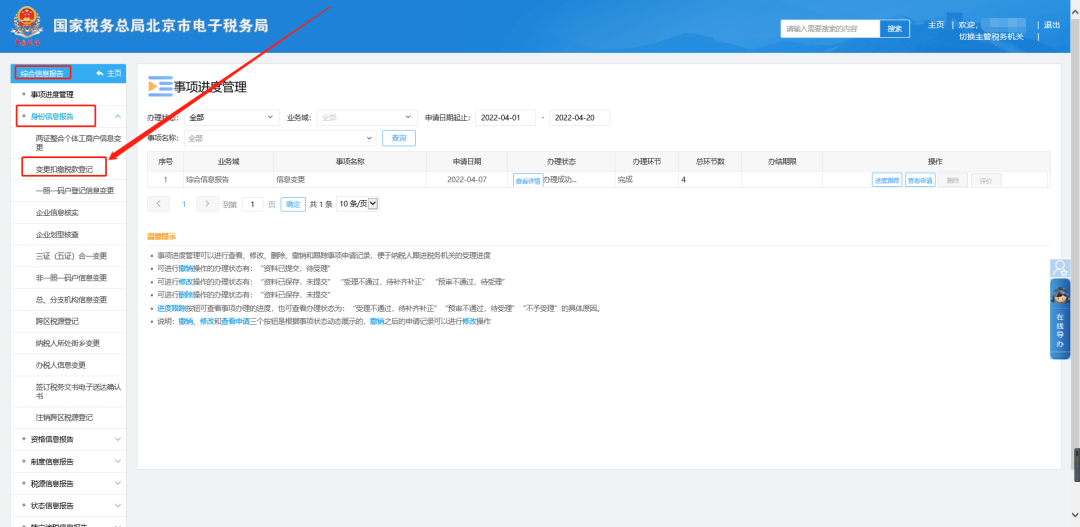Go to next page with right arrow
The image size is (1080, 527).
coord(207,204)
